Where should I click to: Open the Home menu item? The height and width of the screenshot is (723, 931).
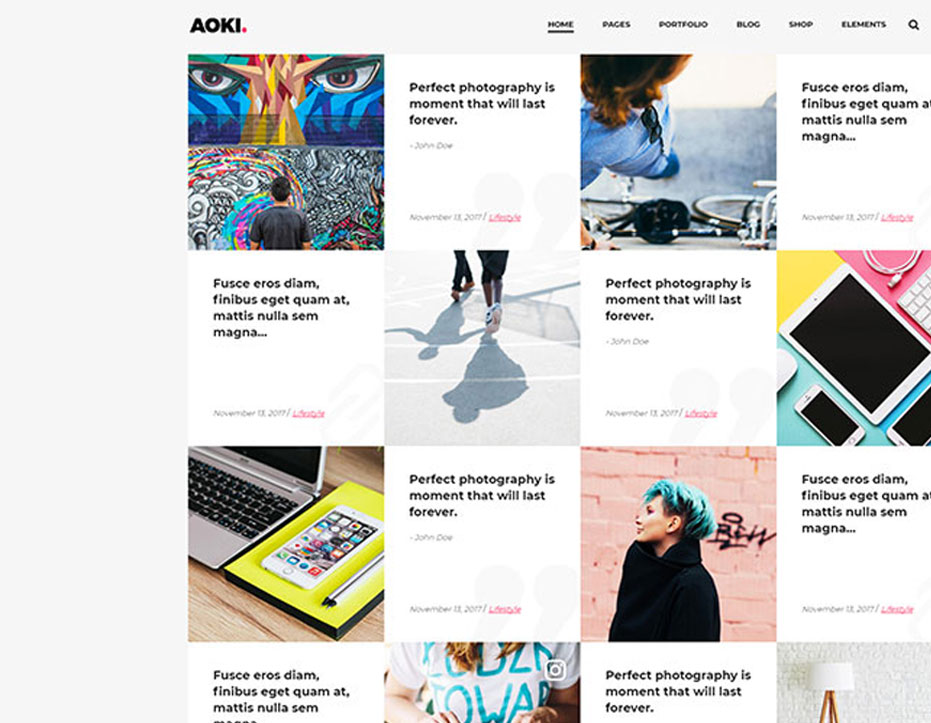pyautogui.click(x=560, y=24)
